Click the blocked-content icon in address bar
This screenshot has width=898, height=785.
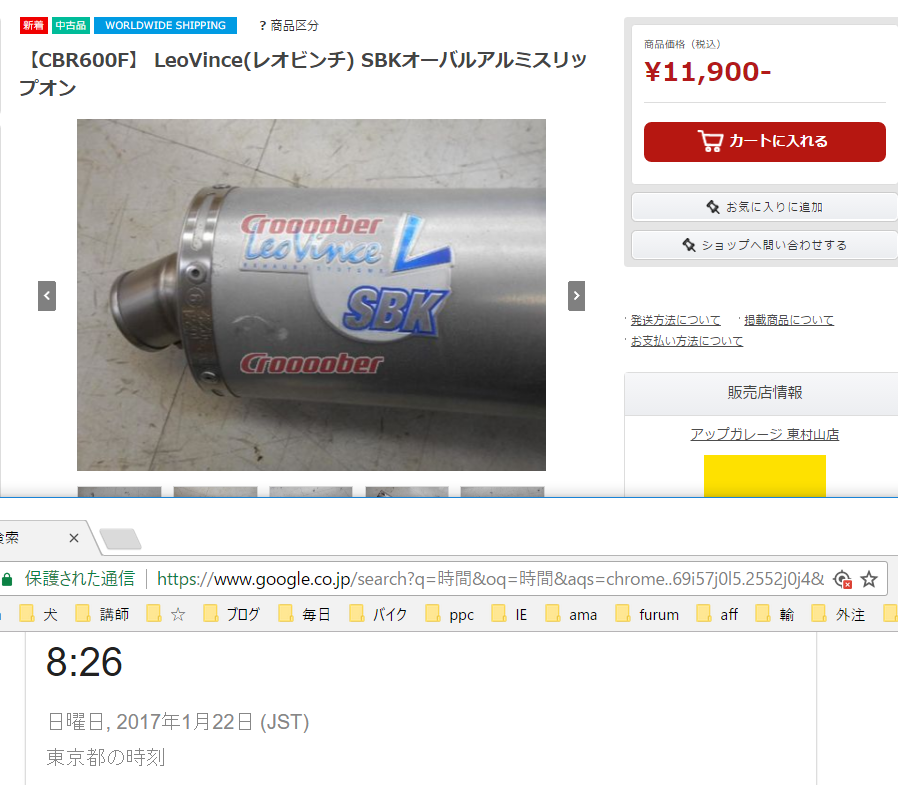(842, 579)
